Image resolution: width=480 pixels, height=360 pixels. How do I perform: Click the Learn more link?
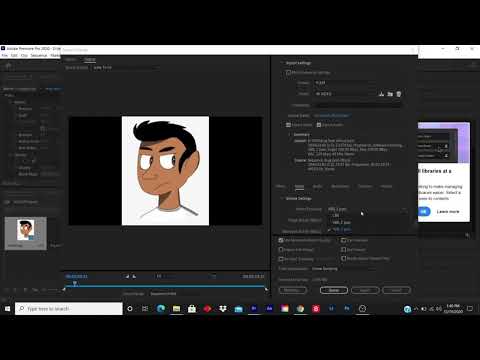coord(448,212)
